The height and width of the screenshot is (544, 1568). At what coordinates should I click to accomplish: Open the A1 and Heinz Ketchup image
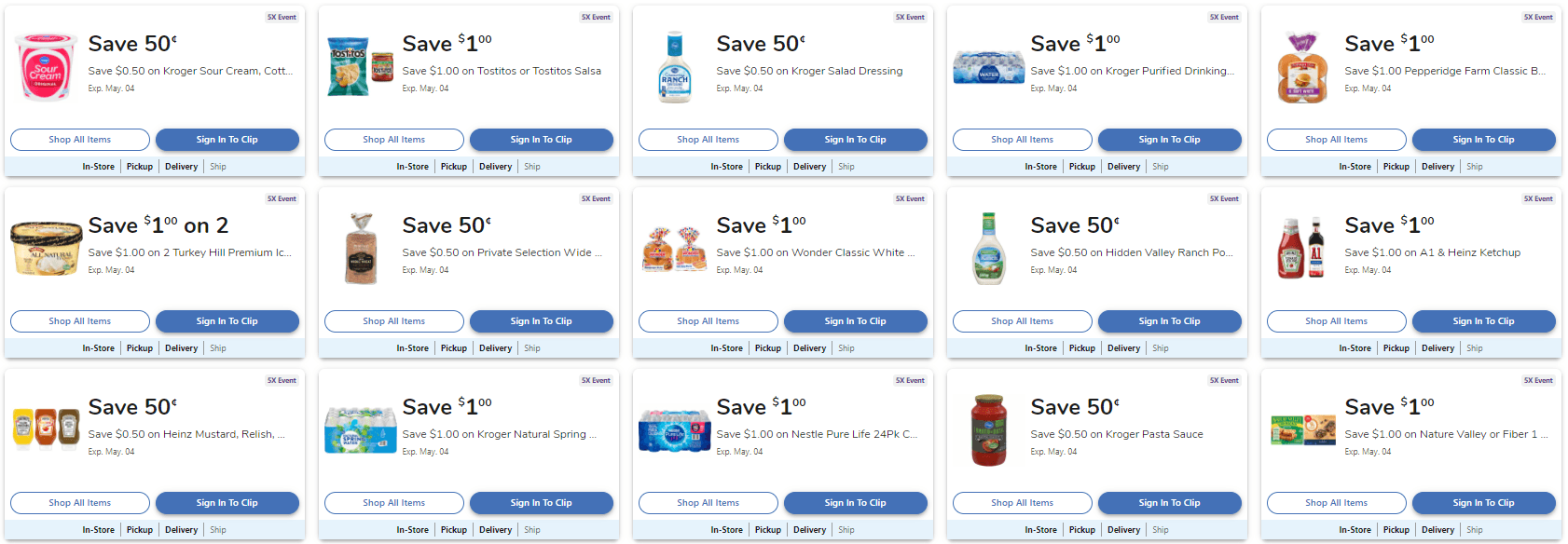tap(1302, 249)
